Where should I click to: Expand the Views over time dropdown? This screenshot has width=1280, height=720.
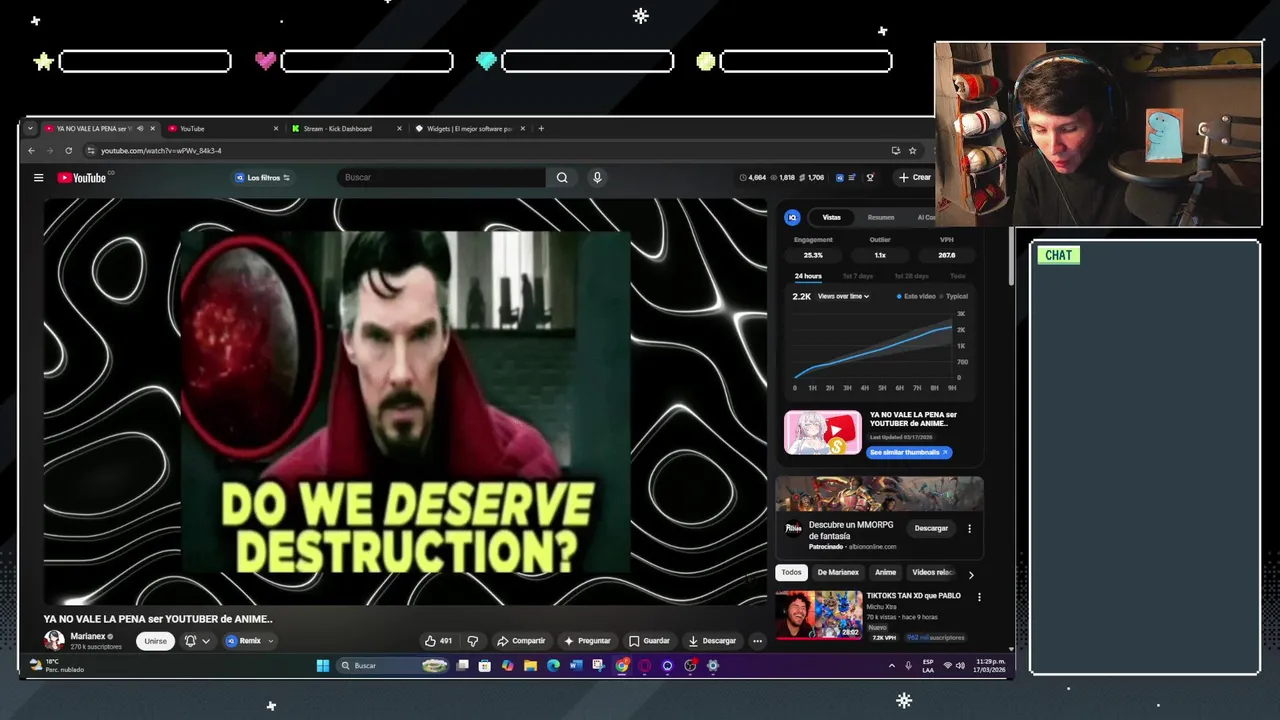tap(843, 296)
